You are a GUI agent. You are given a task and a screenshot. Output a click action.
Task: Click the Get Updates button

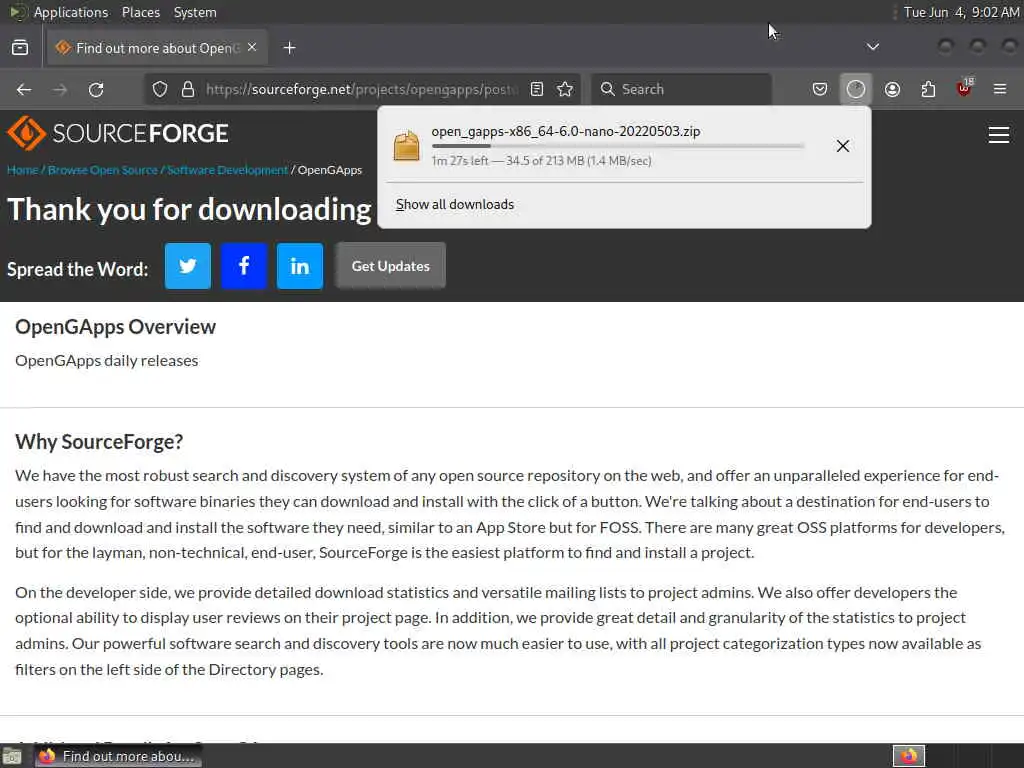tap(391, 266)
